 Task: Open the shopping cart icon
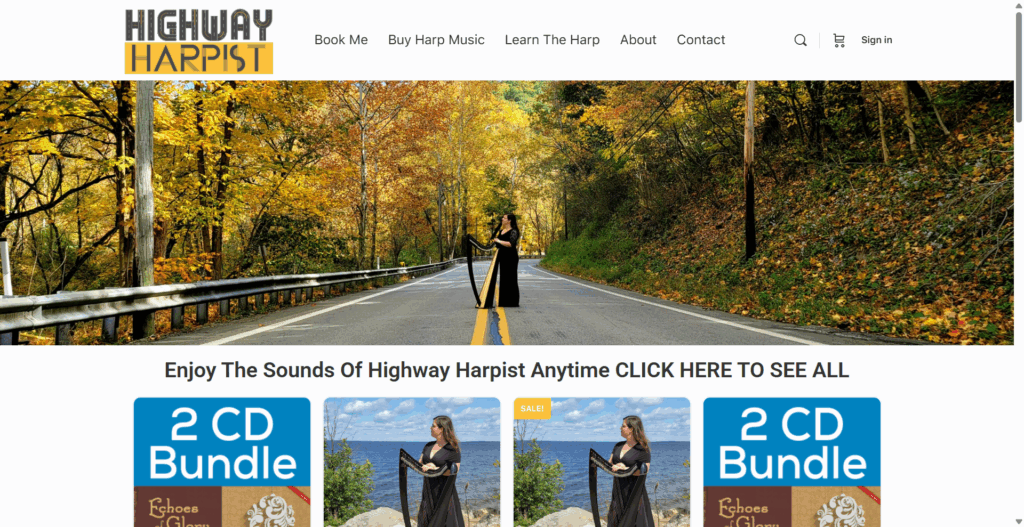pyautogui.click(x=839, y=40)
